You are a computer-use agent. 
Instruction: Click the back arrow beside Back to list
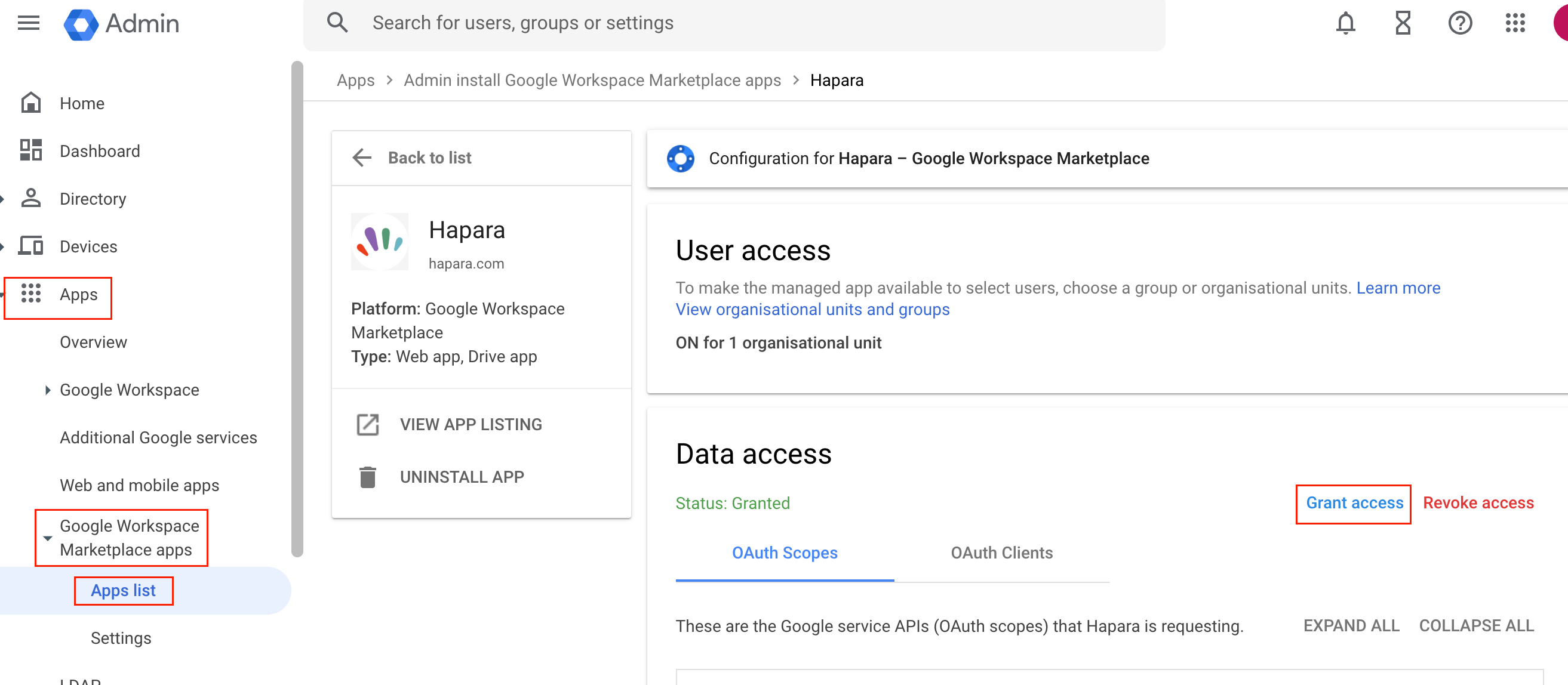(362, 158)
